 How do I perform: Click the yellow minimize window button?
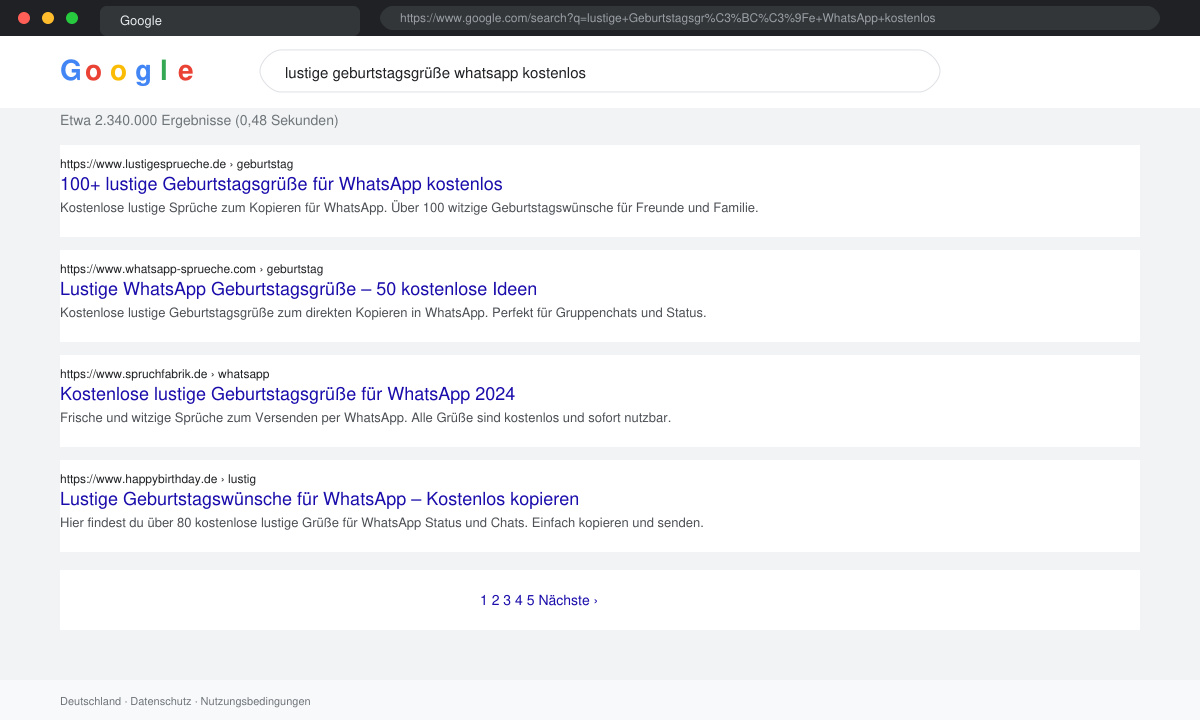[48, 18]
